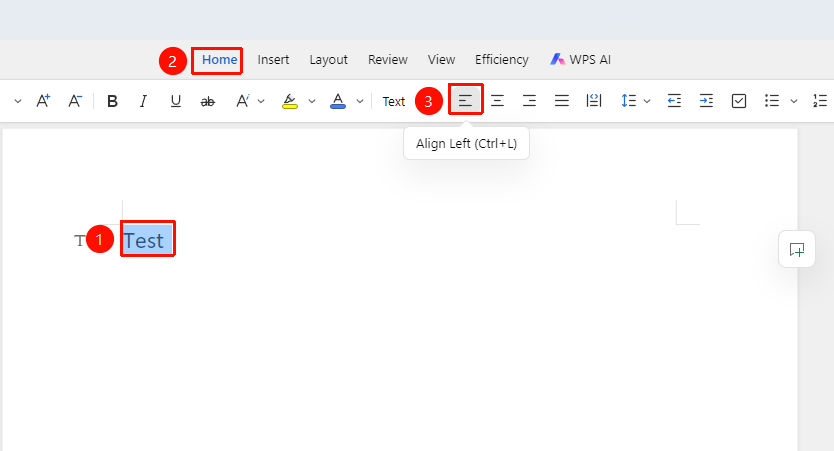Add a comment using the side button

click(797, 249)
